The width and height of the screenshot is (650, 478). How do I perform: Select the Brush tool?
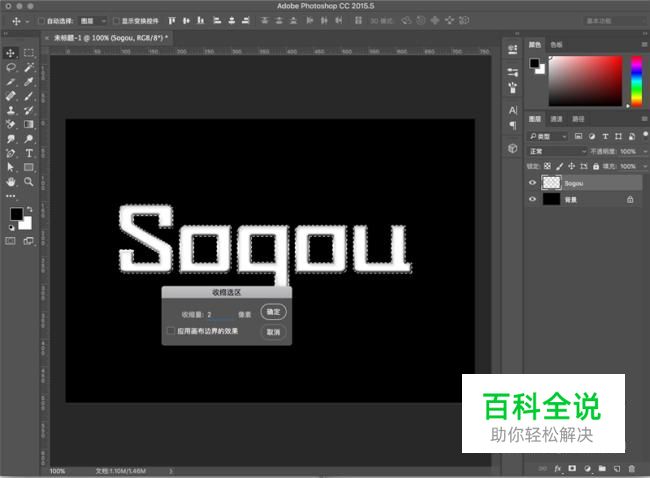pyautogui.click(x=29, y=96)
